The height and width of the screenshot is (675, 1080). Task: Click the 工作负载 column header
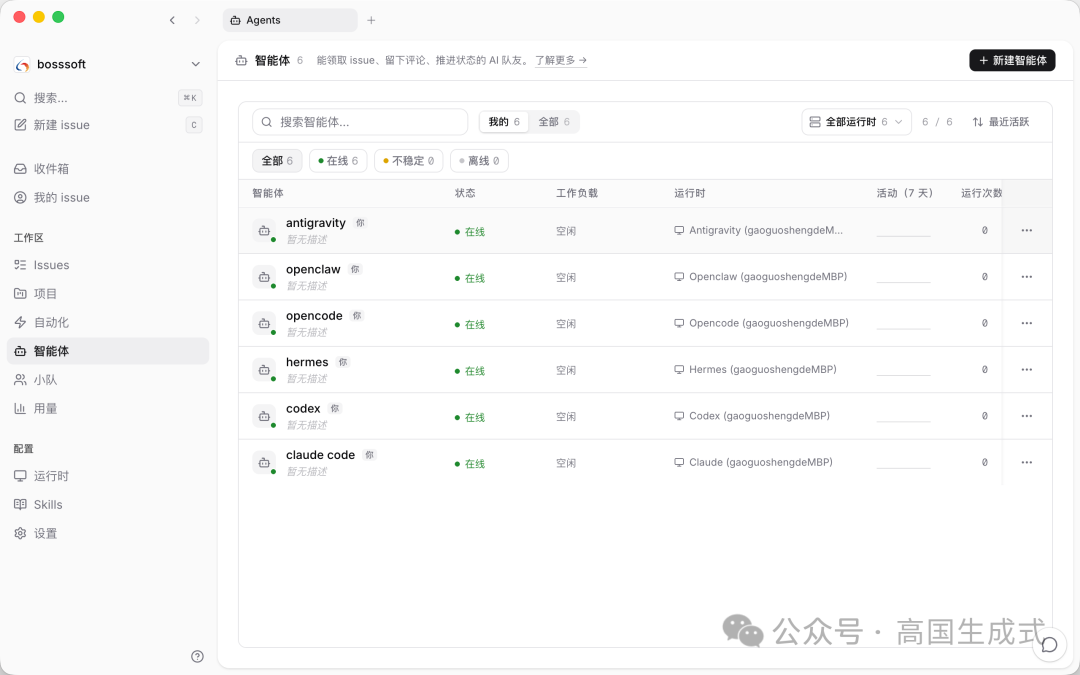tap(577, 194)
